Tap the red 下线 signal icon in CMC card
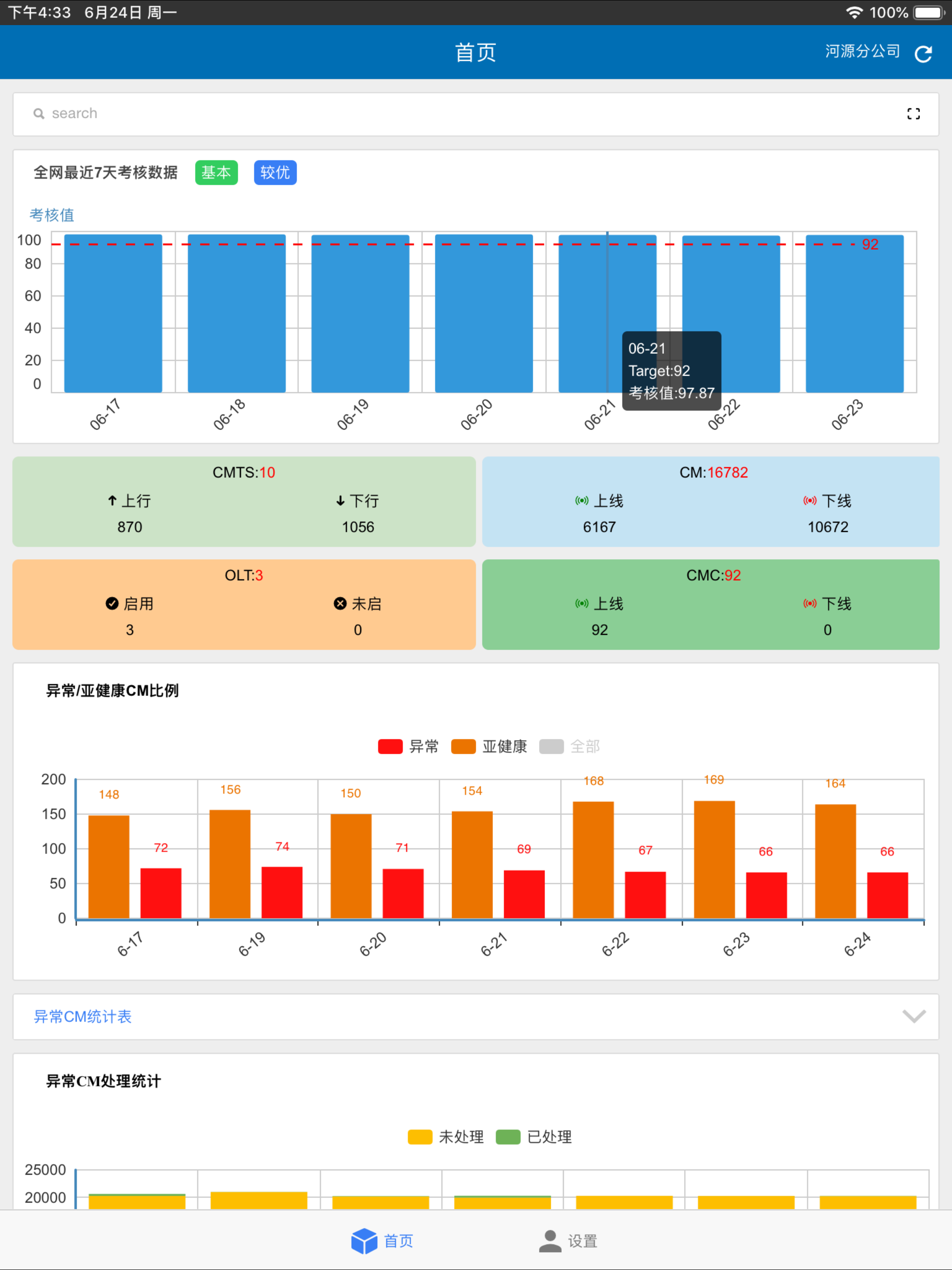Image resolution: width=952 pixels, height=1270 pixels. coord(810,603)
